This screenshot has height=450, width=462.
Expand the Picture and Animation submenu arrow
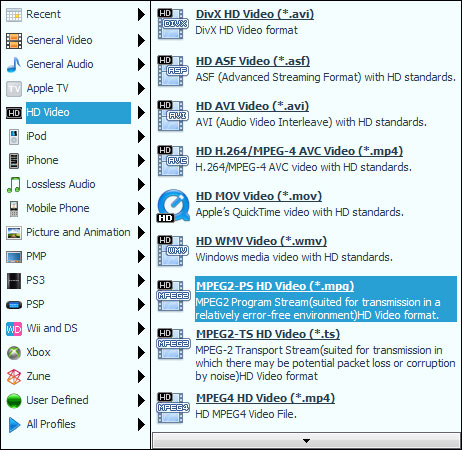(x=141, y=232)
